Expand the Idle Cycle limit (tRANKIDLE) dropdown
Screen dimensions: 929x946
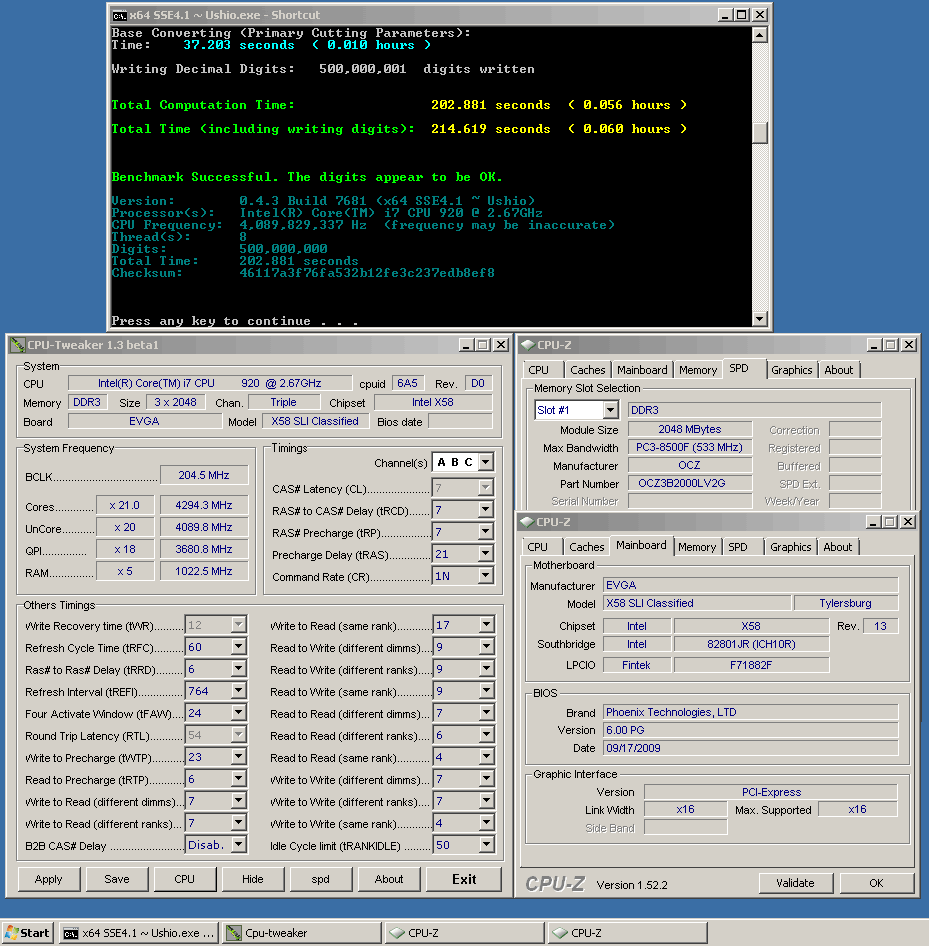[485, 845]
